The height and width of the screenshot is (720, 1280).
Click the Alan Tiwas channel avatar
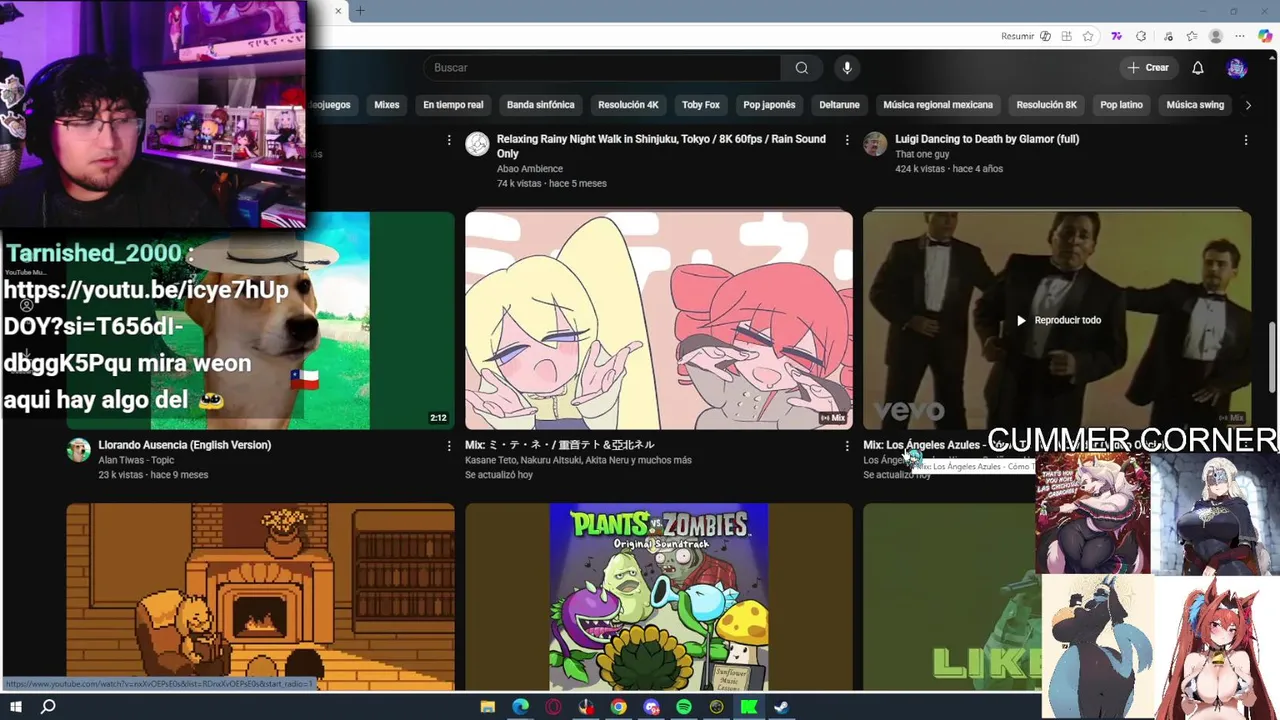pos(79,450)
